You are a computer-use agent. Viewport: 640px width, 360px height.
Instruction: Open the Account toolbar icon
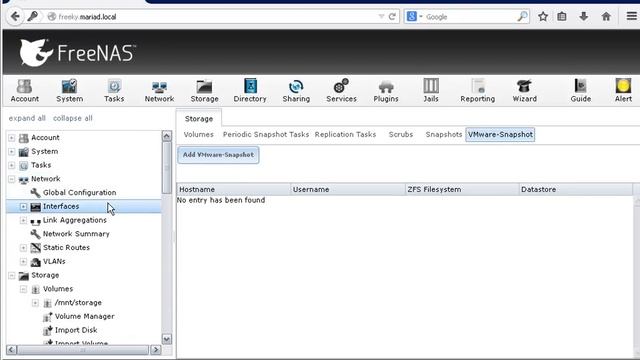pyautogui.click(x=24, y=90)
